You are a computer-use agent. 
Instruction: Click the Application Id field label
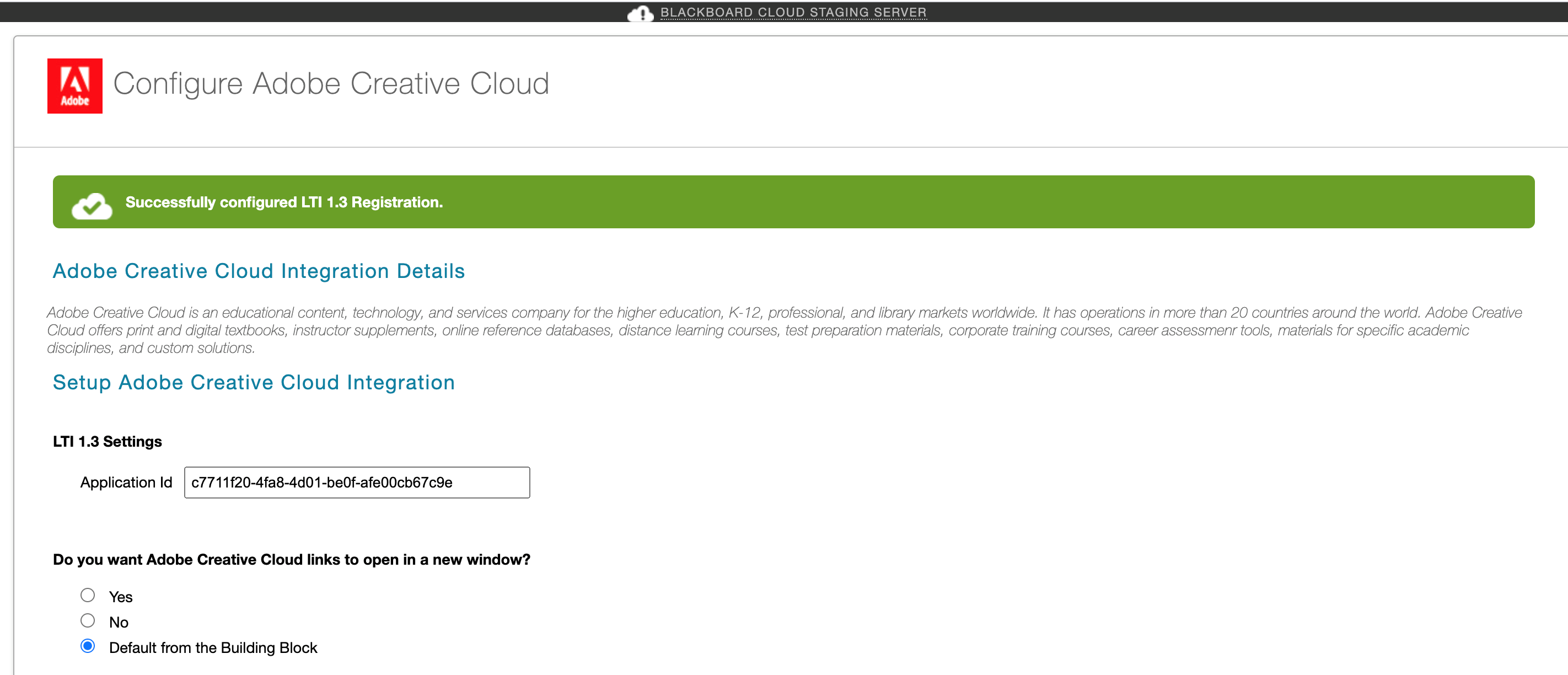point(125,482)
